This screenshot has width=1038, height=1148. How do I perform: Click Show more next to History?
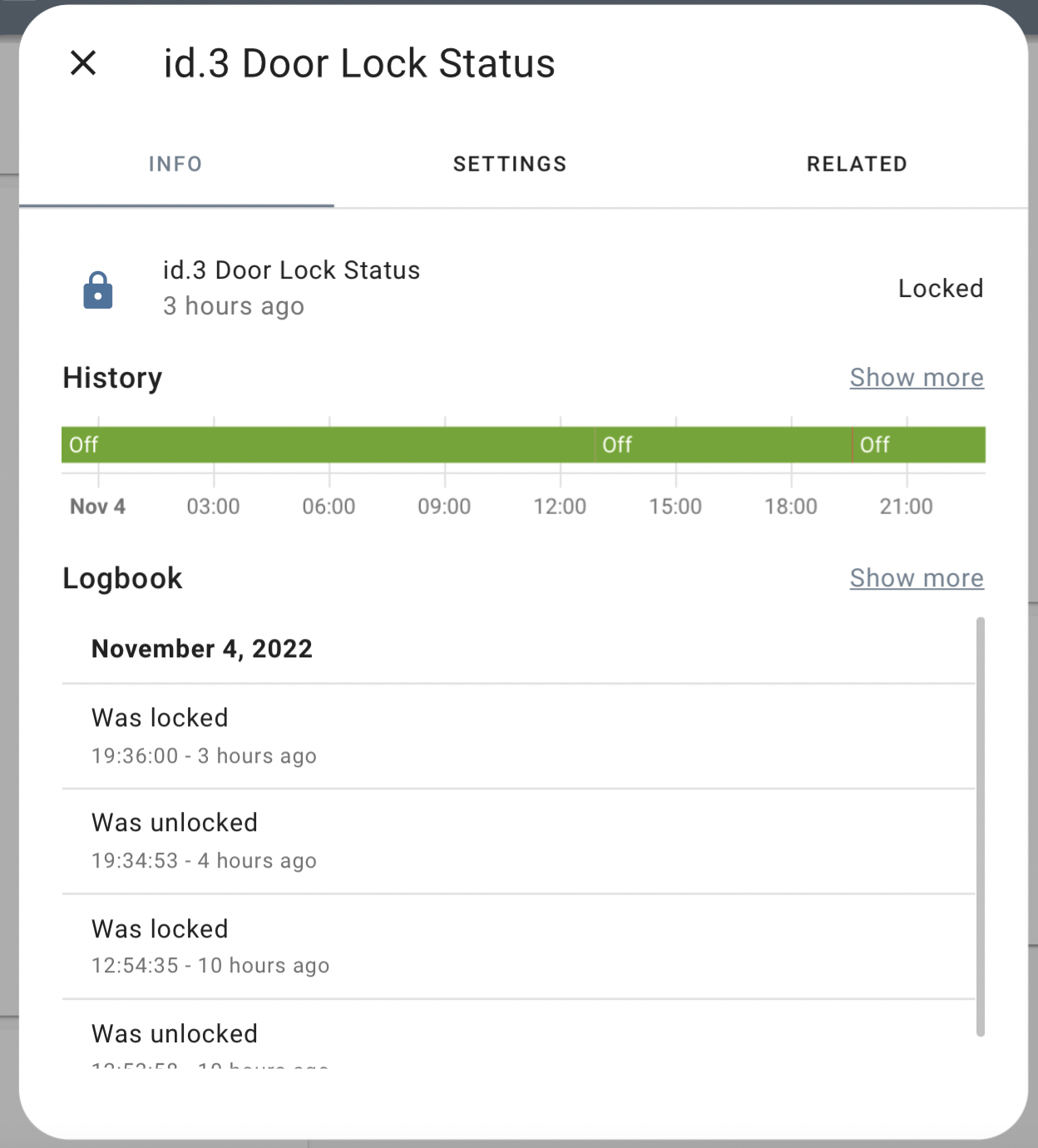(917, 378)
